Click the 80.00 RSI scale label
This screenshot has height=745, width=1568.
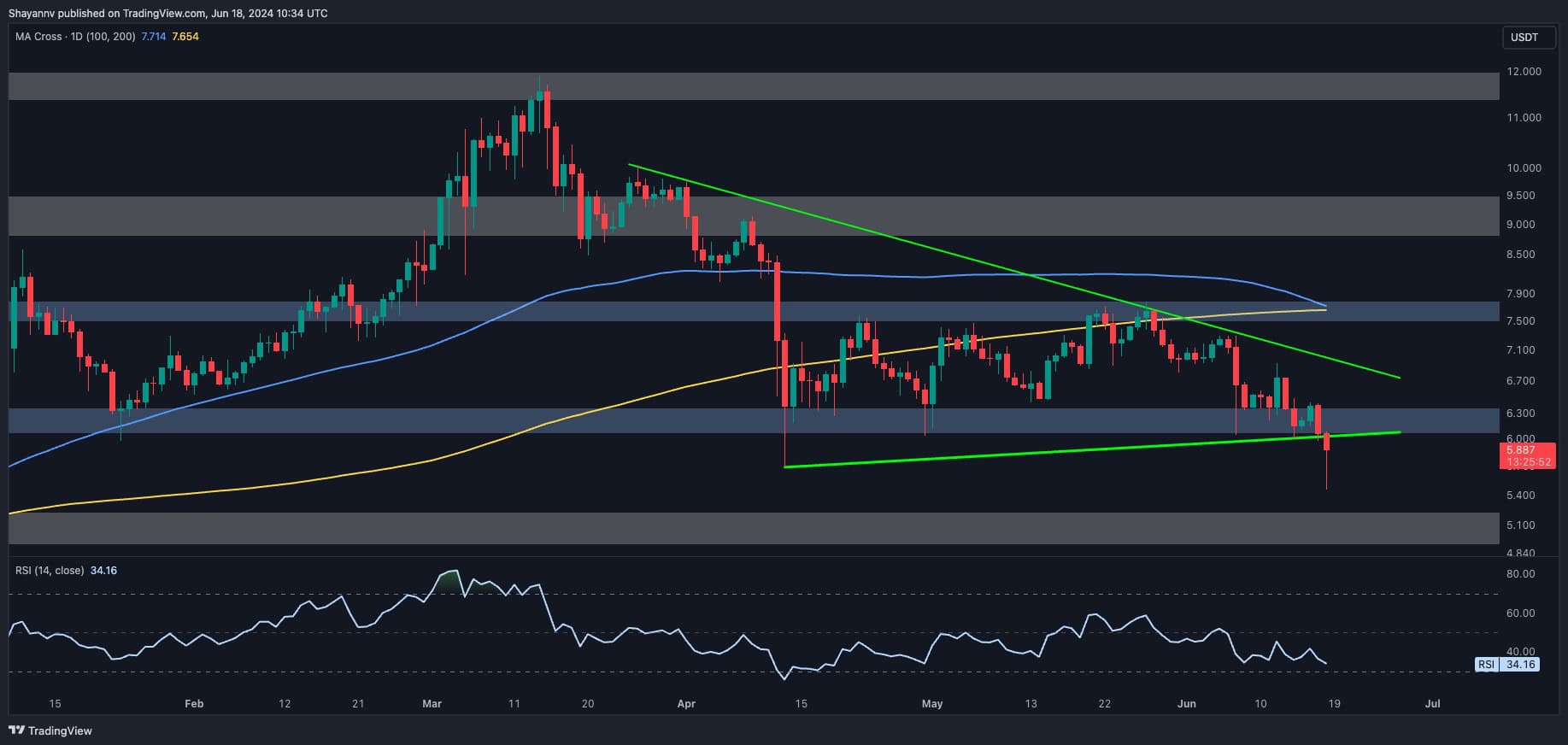(x=1520, y=573)
